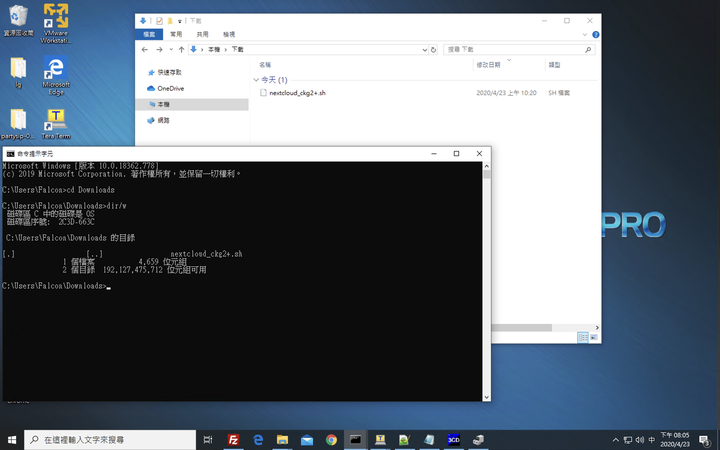Click the Explorer horizontal scrollbar thumb
The image size is (720, 450).
(522, 327)
